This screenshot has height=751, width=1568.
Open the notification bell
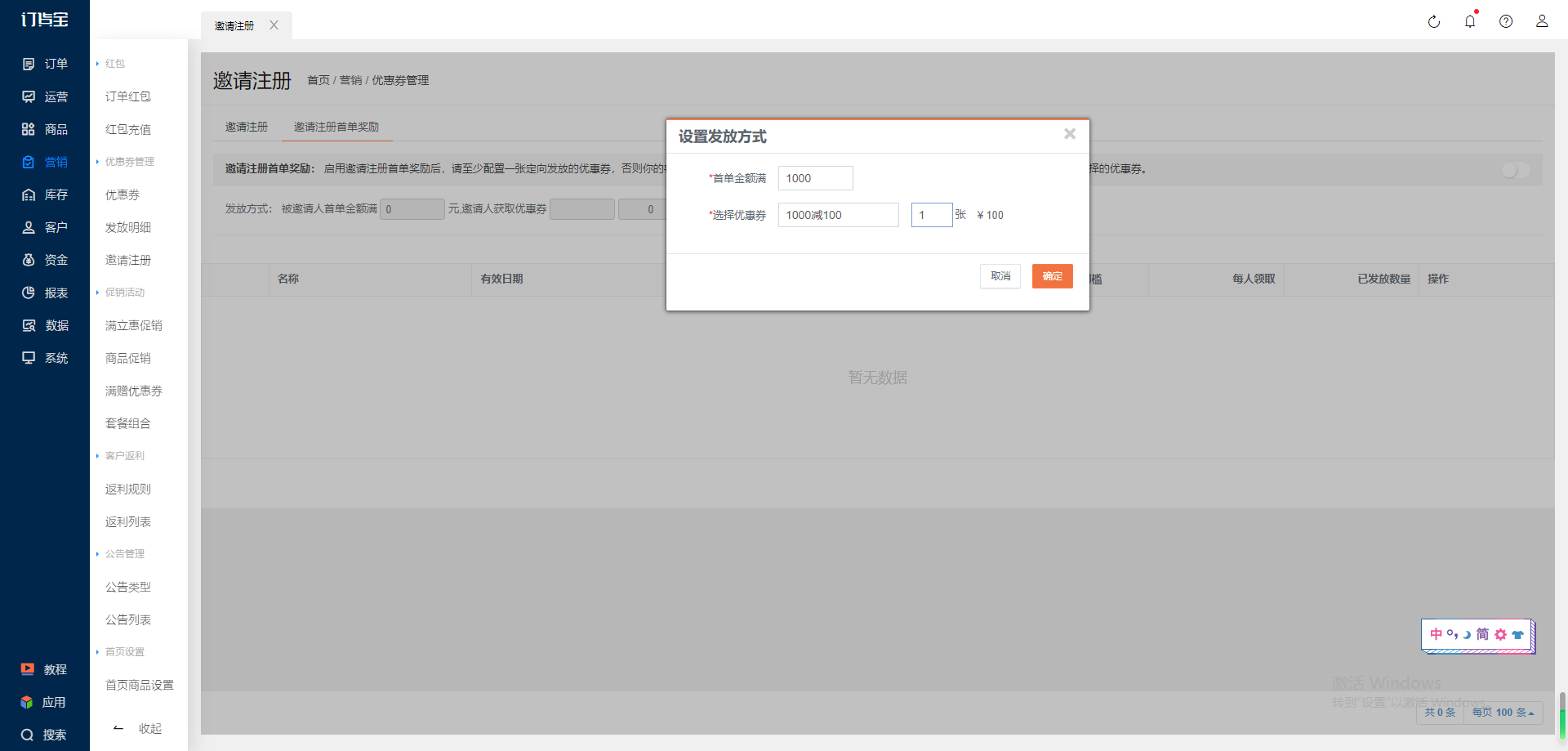(x=1470, y=21)
